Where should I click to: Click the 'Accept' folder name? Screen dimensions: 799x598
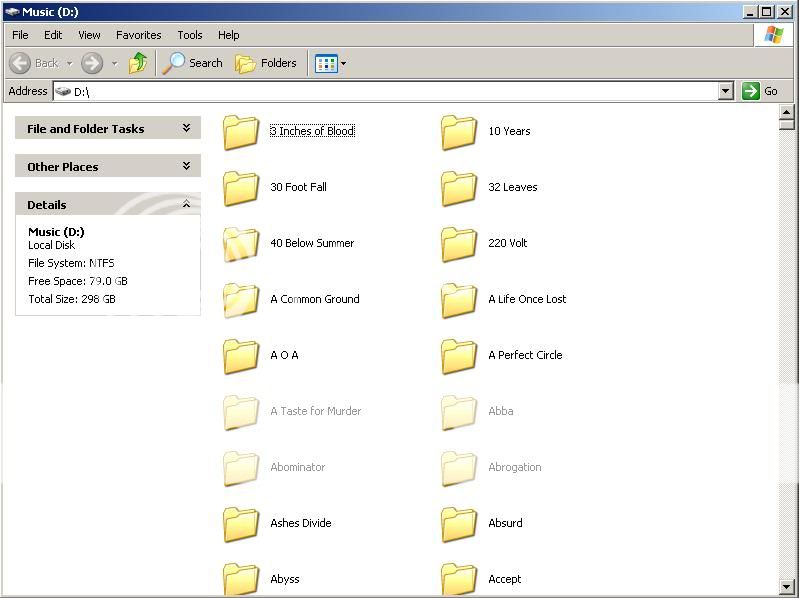[x=504, y=579]
